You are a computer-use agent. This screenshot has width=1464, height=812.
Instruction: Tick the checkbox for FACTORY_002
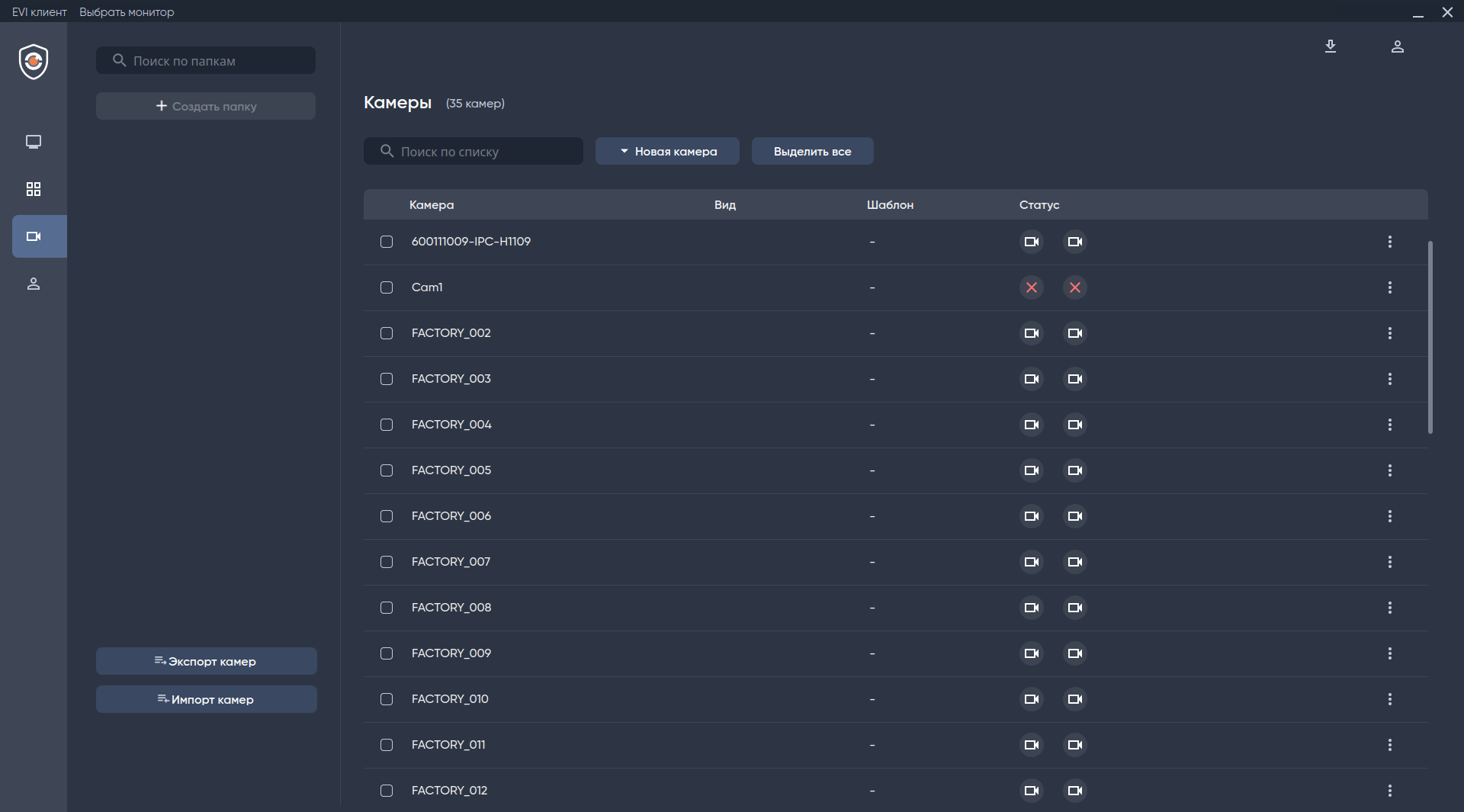[387, 333]
